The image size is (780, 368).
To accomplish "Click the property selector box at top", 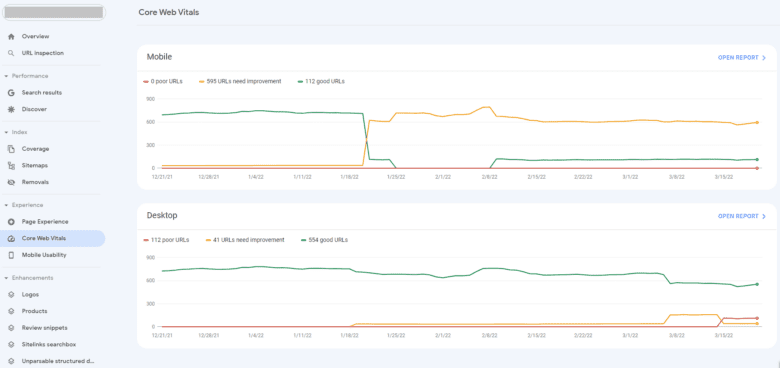I will [54, 12].
